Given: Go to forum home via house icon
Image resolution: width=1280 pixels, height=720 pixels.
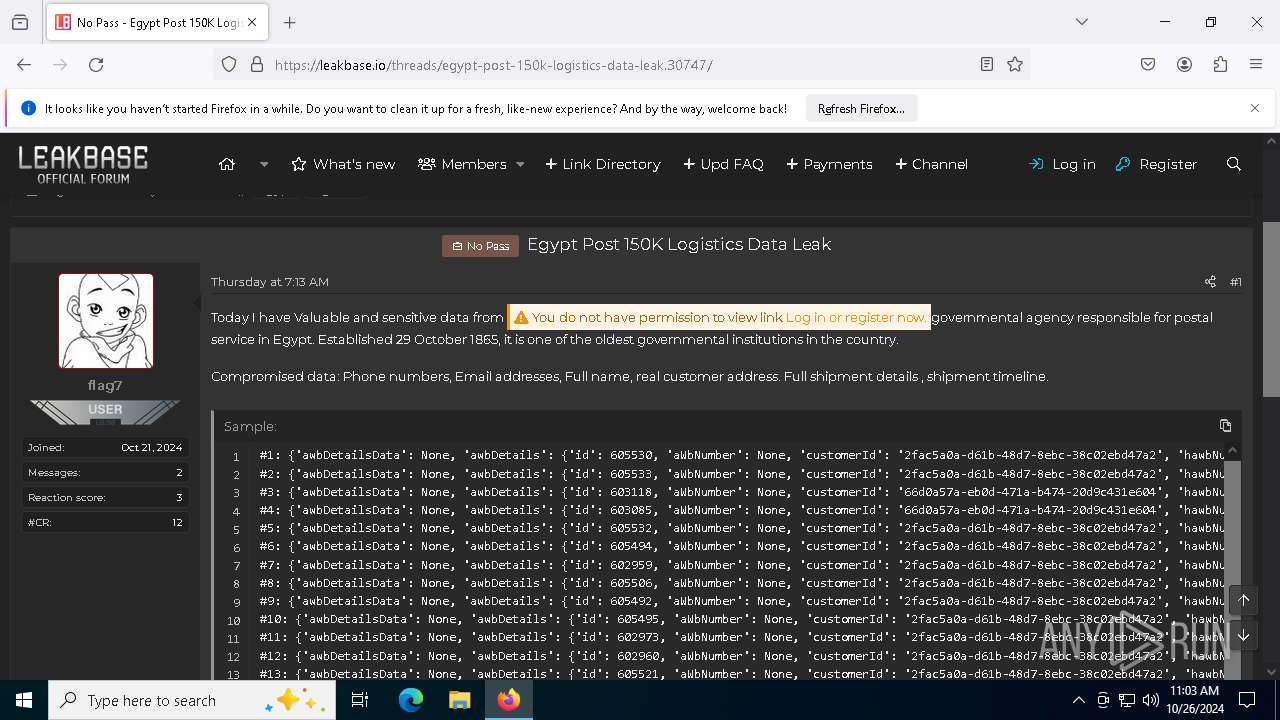Looking at the screenshot, I should coord(227,164).
